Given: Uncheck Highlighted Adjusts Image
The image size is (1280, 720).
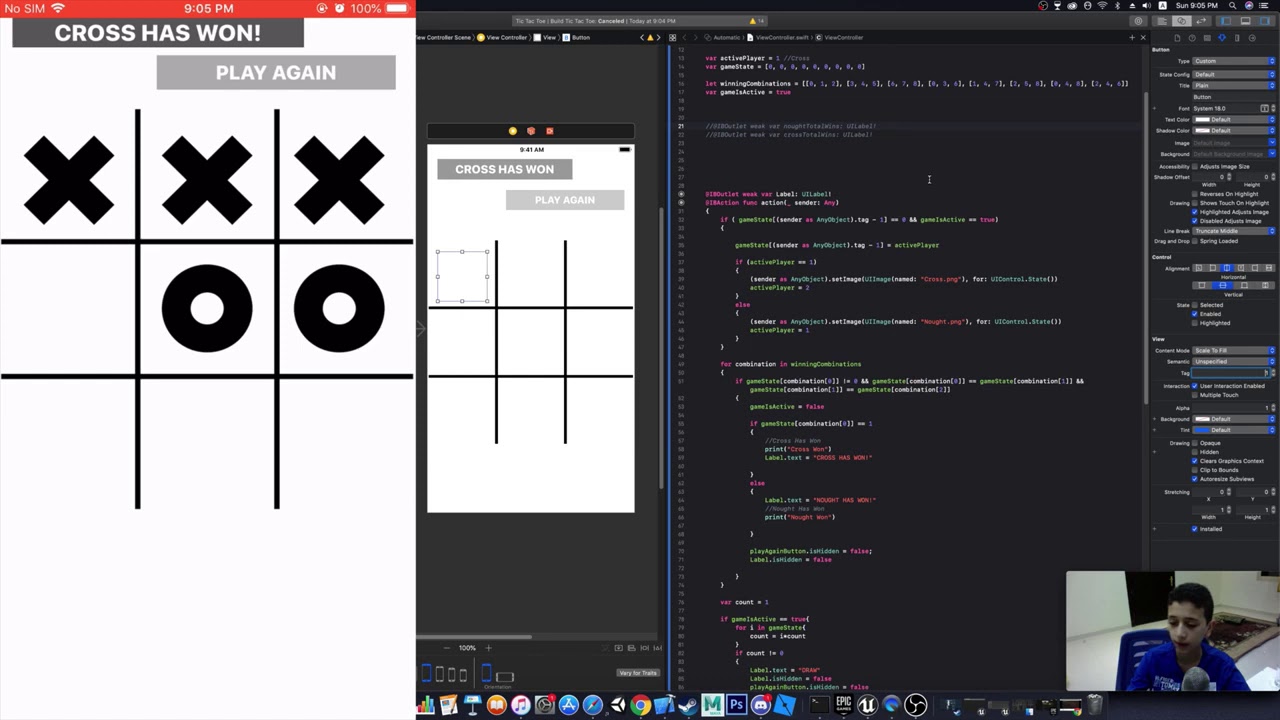Looking at the screenshot, I should (1194, 212).
